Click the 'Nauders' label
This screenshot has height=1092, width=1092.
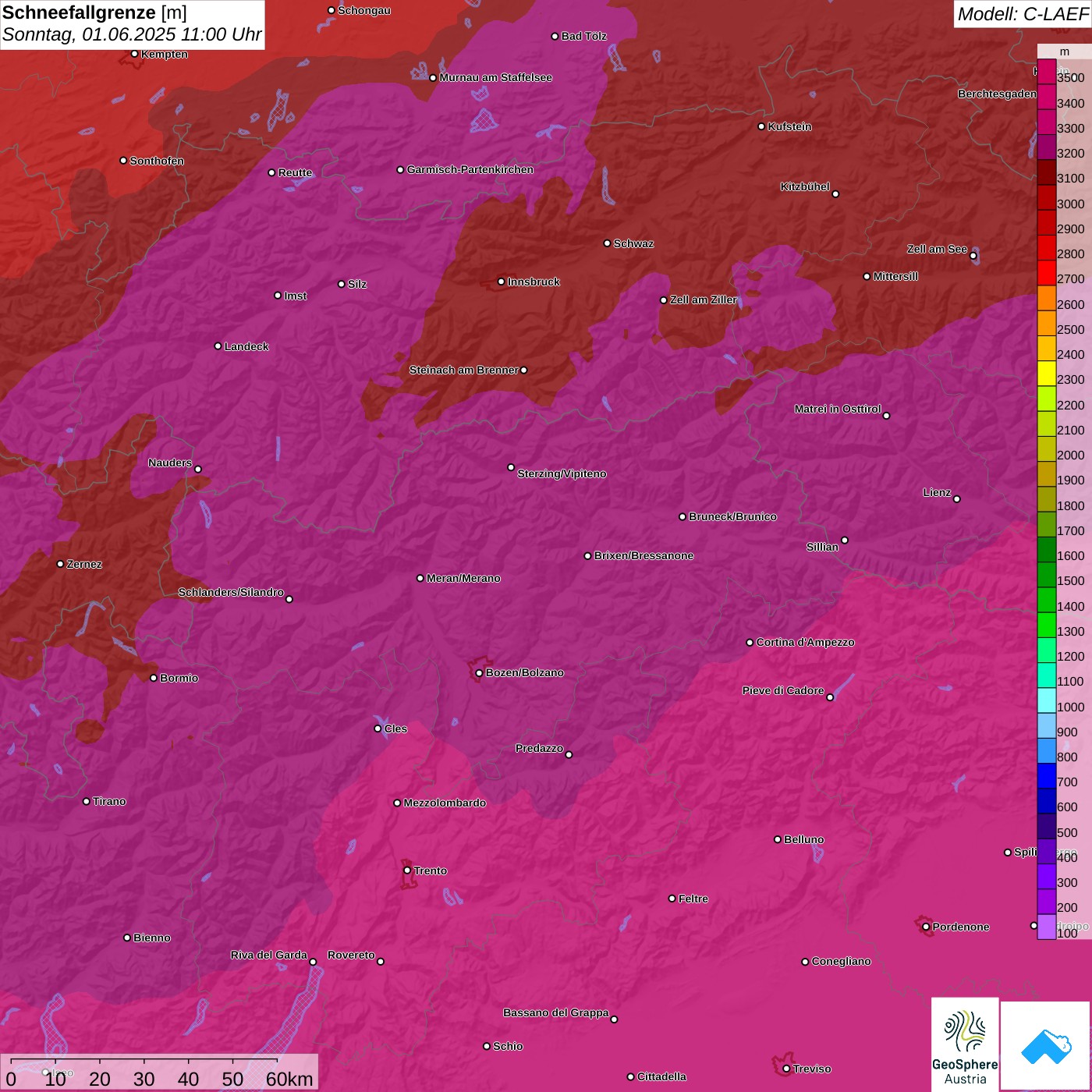coord(170,463)
